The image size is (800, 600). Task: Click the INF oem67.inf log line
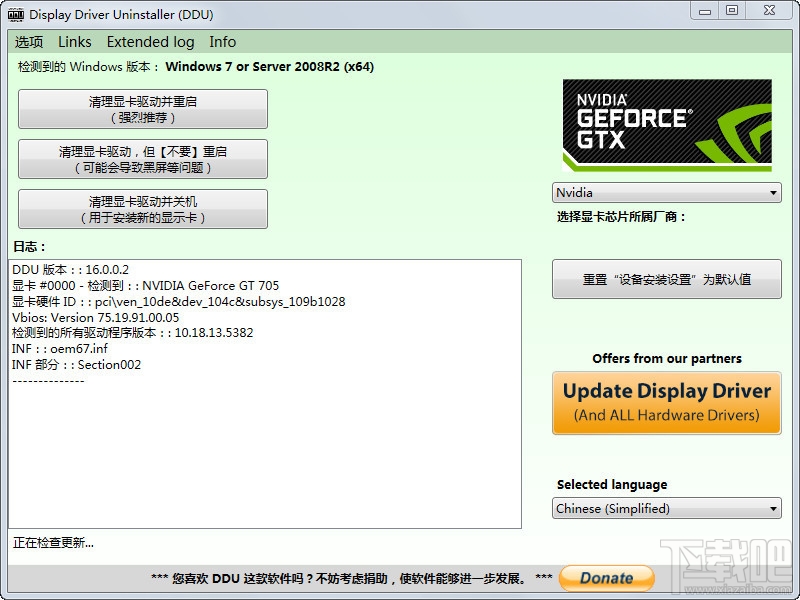click(60, 348)
